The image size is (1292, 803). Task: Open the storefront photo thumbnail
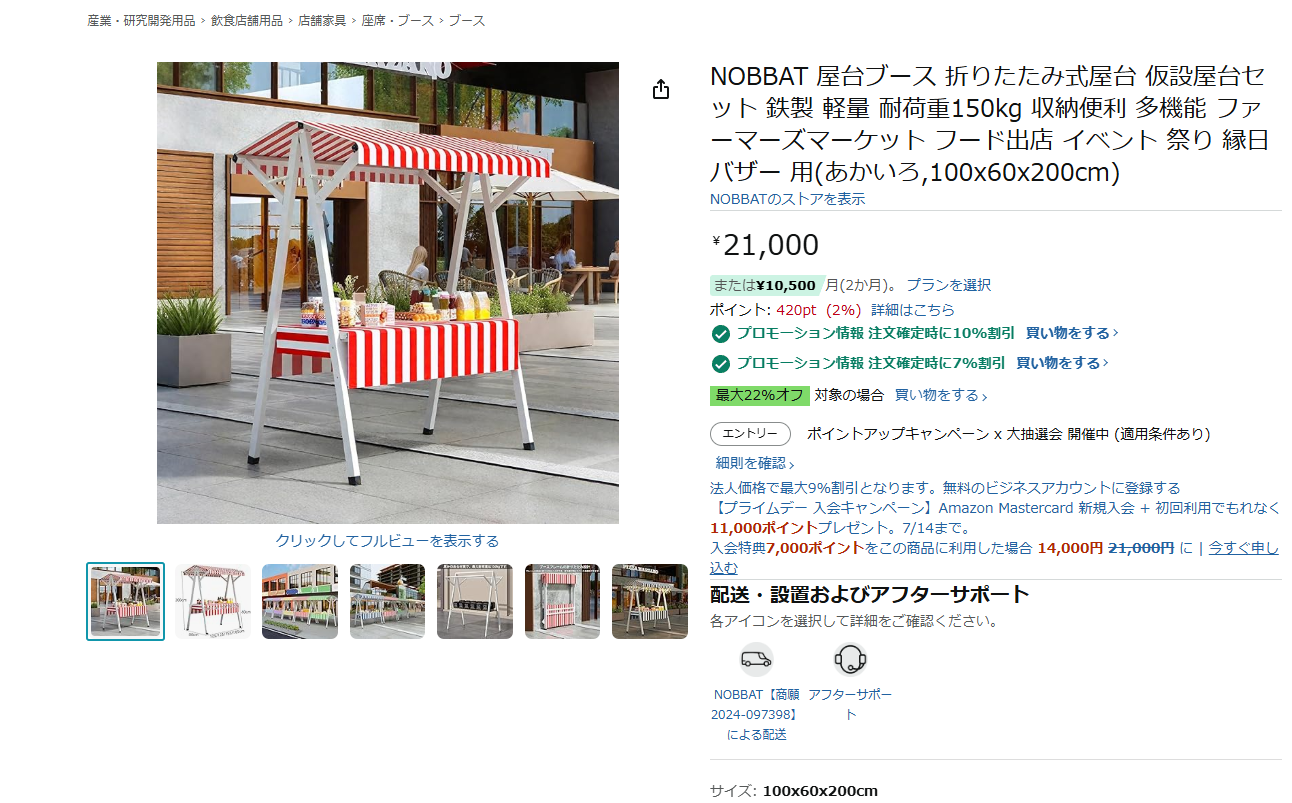coord(300,600)
